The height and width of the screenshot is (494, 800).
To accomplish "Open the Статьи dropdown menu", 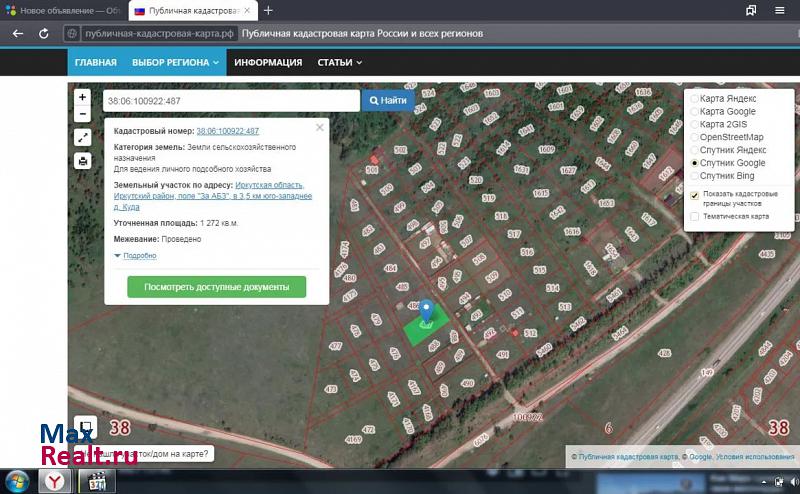I will (339, 62).
